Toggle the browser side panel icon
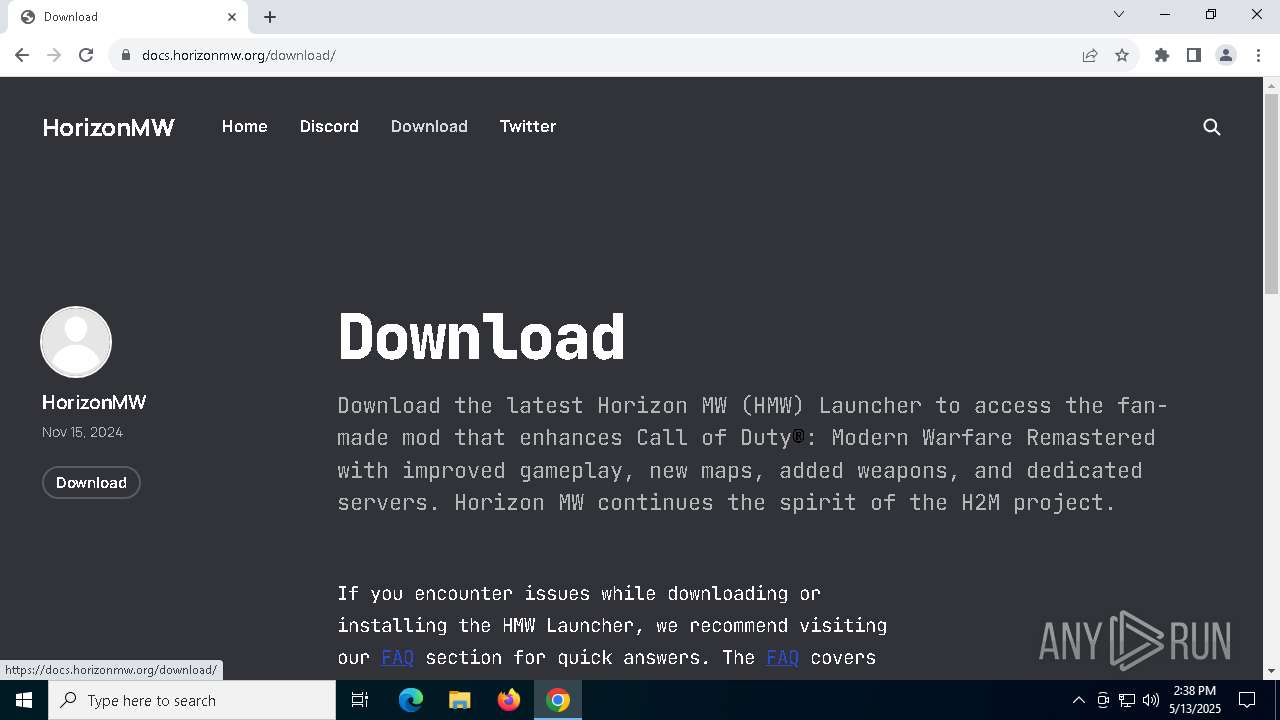Screen dimensions: 1280x720 point(1194,55)
